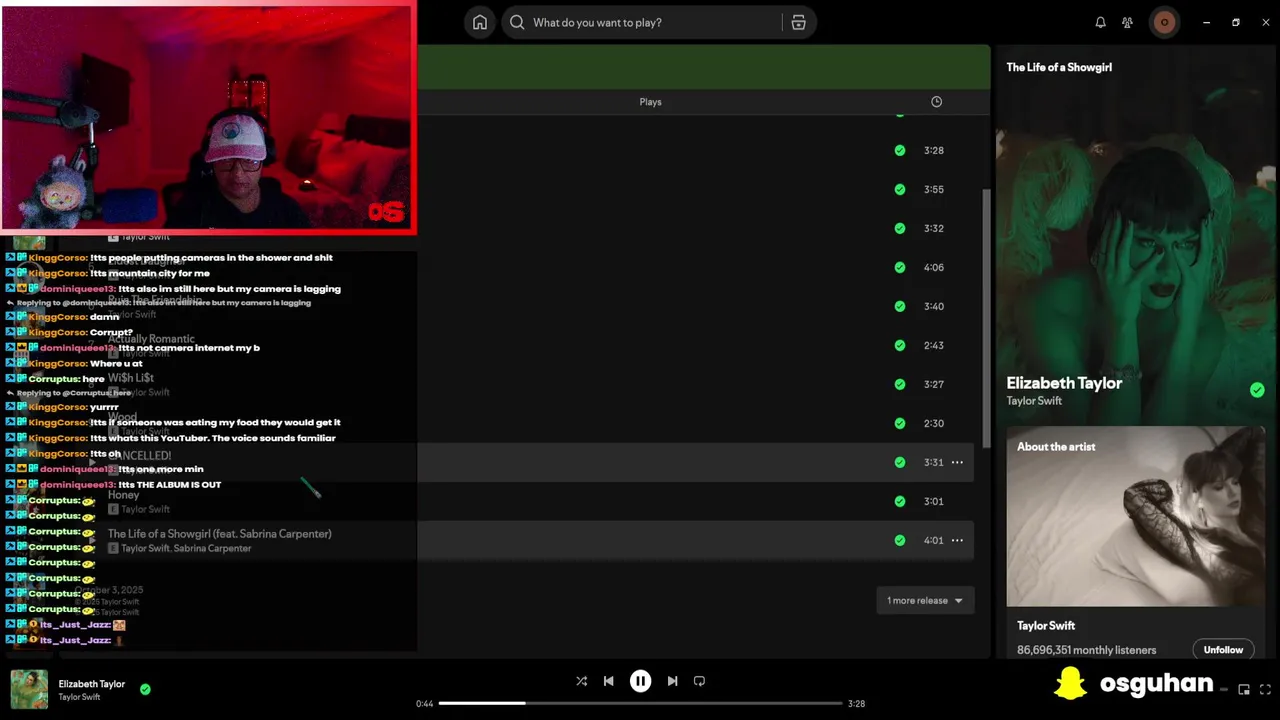Toggle the saved check for the 3:55 track

900,189
